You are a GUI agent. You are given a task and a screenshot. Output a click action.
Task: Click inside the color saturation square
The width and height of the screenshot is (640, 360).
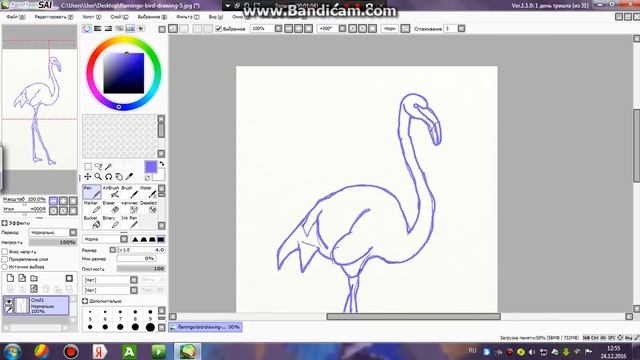pyautogui.click(x=123, y=73)
